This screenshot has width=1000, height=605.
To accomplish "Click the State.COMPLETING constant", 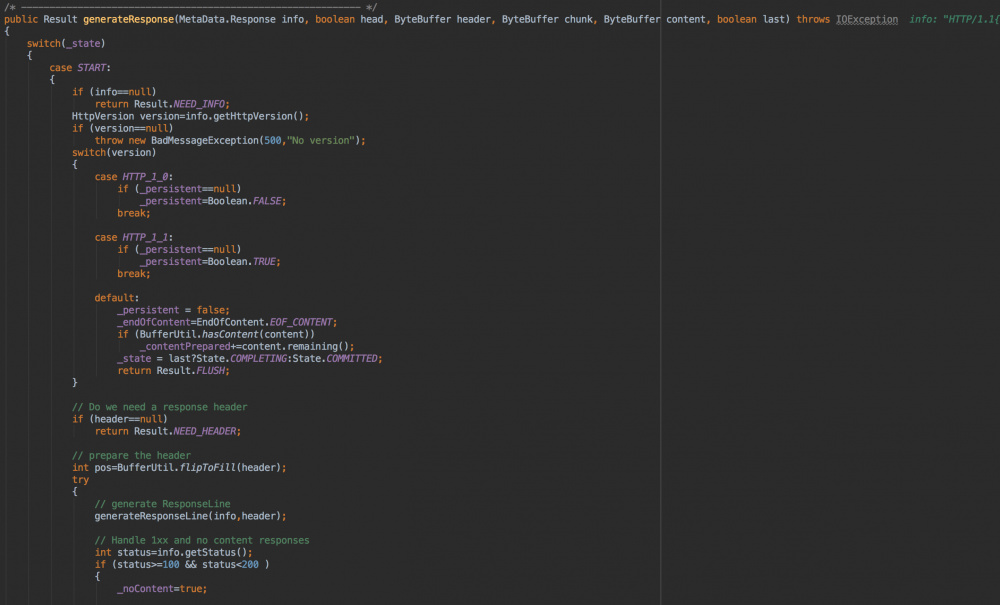I will [241, 358].
